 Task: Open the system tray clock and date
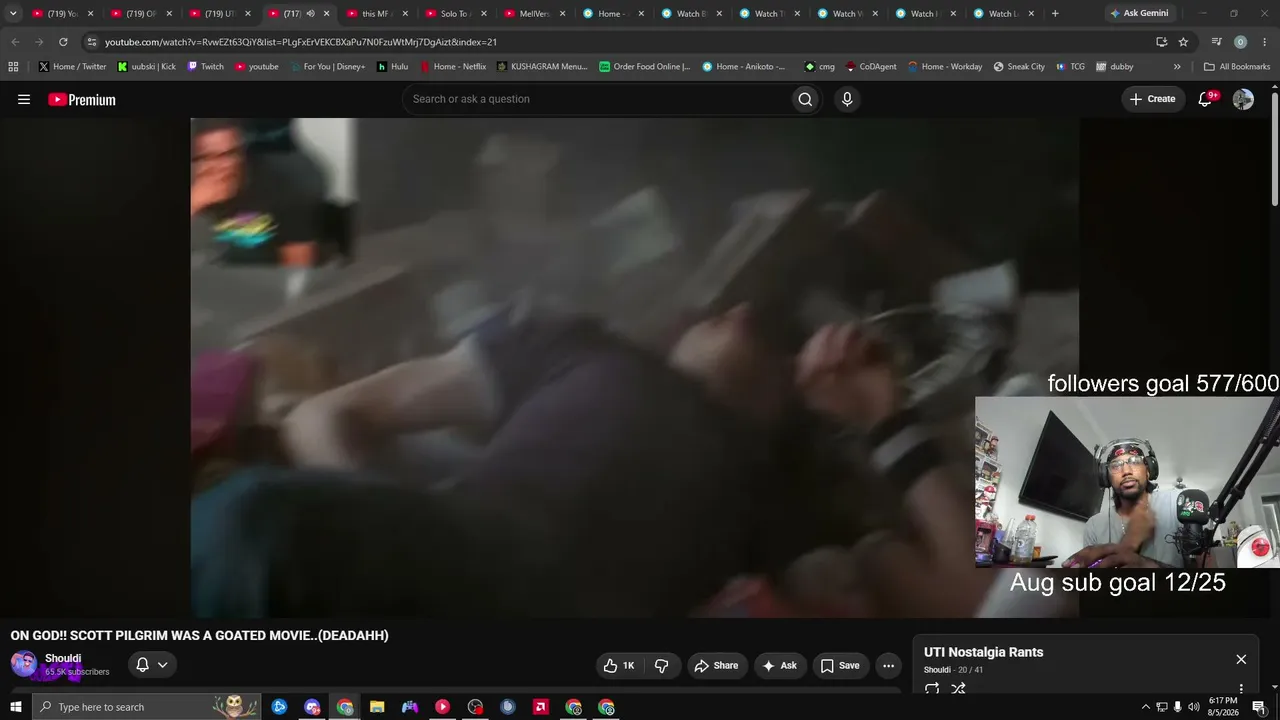click(1223, 707)
